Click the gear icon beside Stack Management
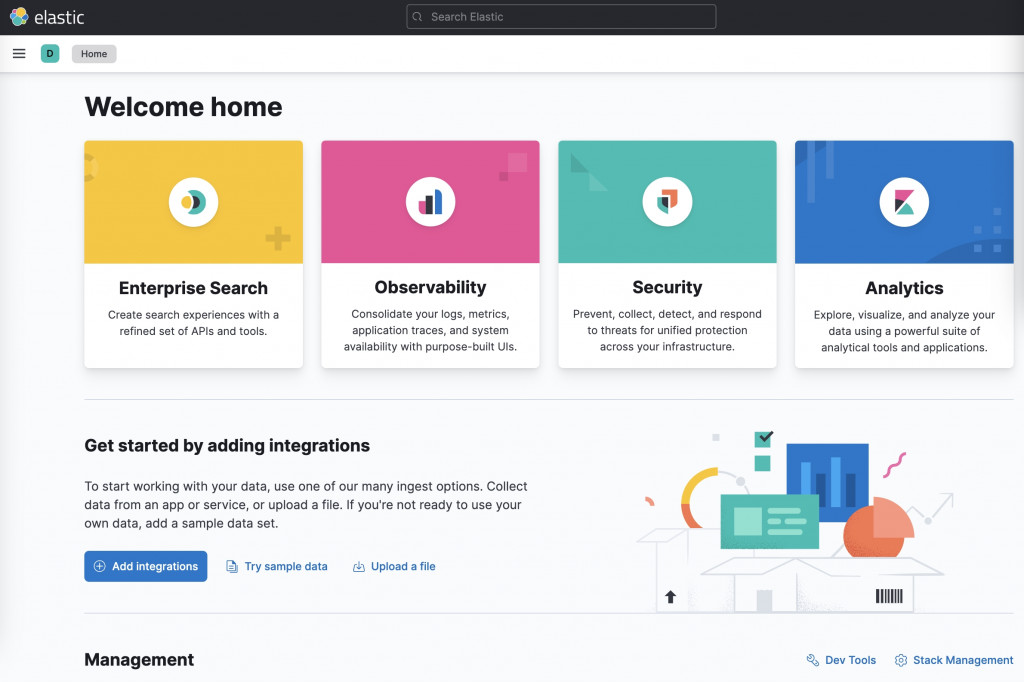Viewport: 1024px width, 682px height. click(901, 660)
